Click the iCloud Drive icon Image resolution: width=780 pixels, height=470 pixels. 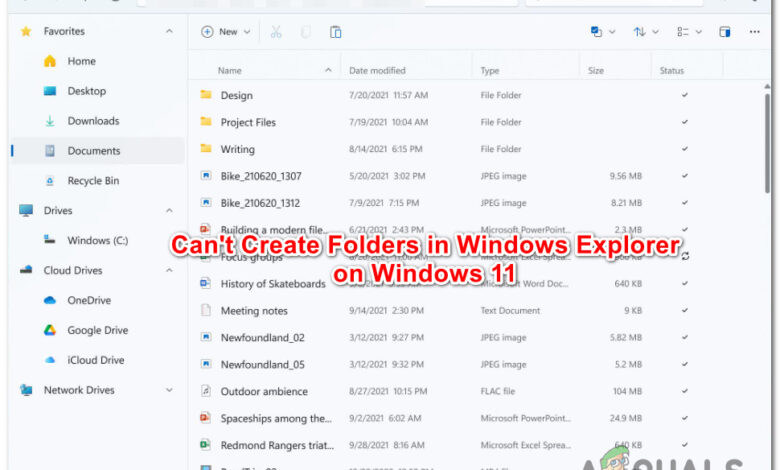[x=50, y=360]
